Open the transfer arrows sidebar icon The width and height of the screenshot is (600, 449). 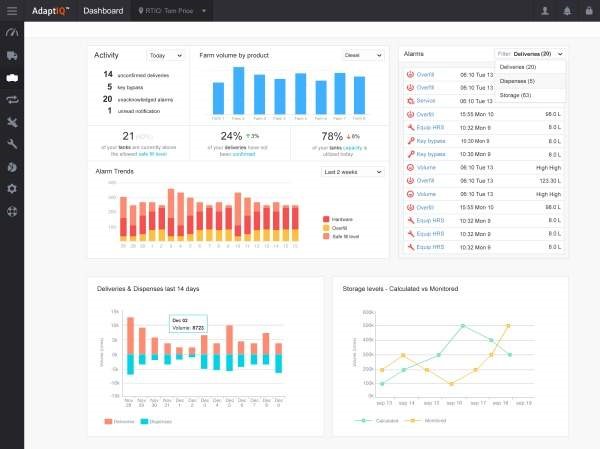pyautogui.click(x=12, y=100)
